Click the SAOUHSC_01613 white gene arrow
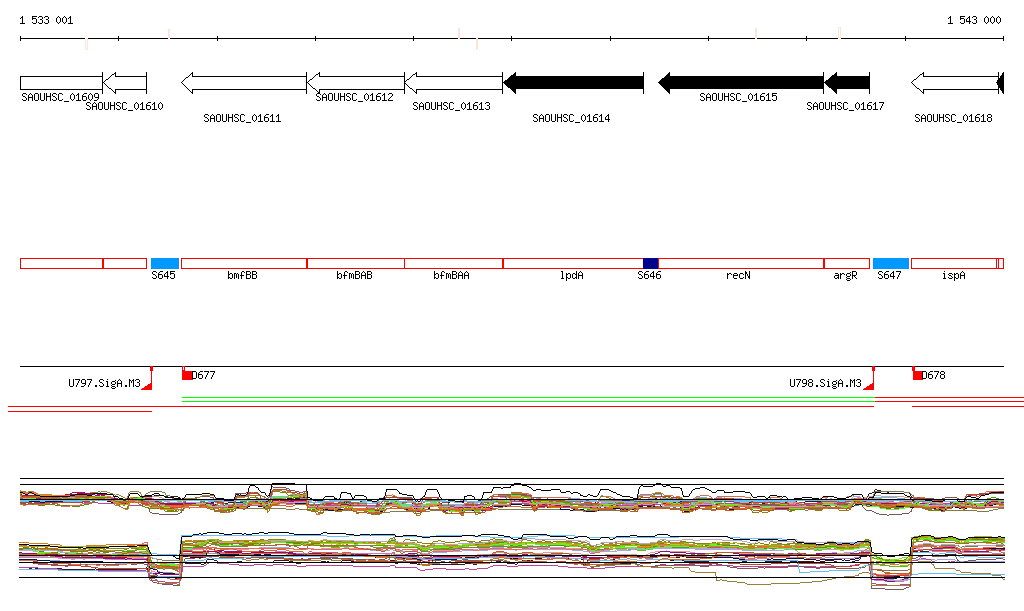Image resolution: width=1024 pixels, height=611 pixels. click(453, 83)
